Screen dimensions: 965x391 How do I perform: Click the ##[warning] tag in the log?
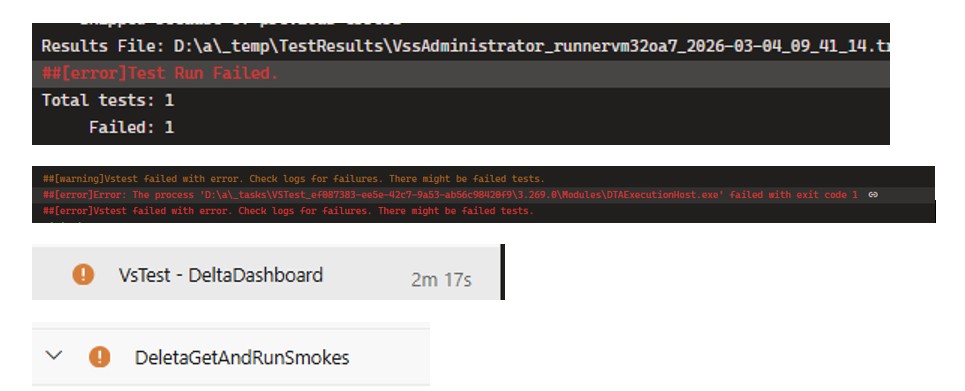pyautogui.click(x=73, y=179)
